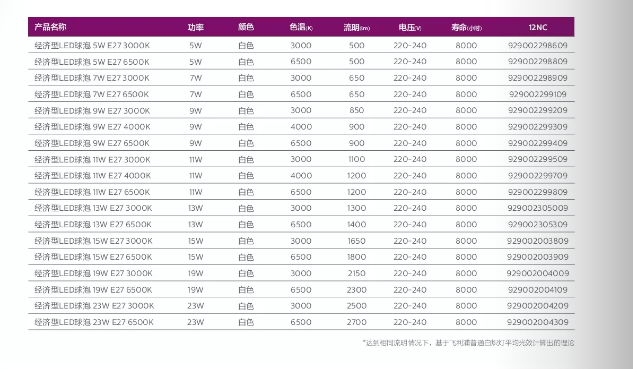Click the 经济型LED球泡 11W E27 4000K name
Viewport: 633px width, 369px height.
(93, 176)
